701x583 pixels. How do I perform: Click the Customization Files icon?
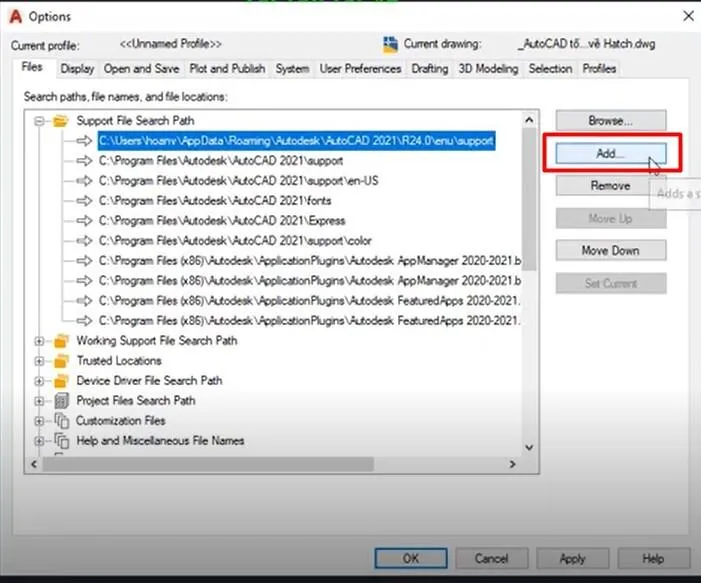[60, 421]
